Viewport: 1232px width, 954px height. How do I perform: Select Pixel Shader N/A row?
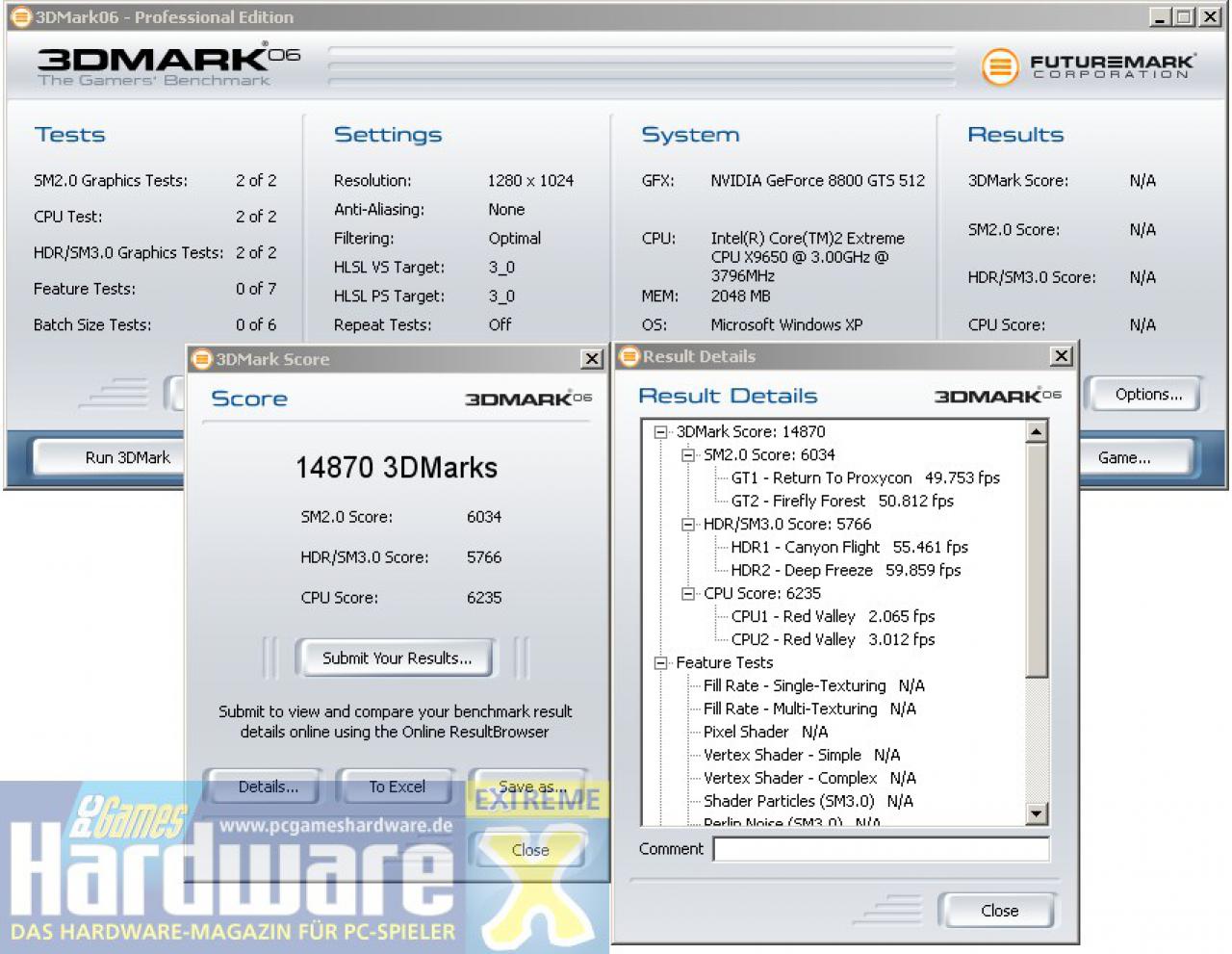[x=765, y=733]
